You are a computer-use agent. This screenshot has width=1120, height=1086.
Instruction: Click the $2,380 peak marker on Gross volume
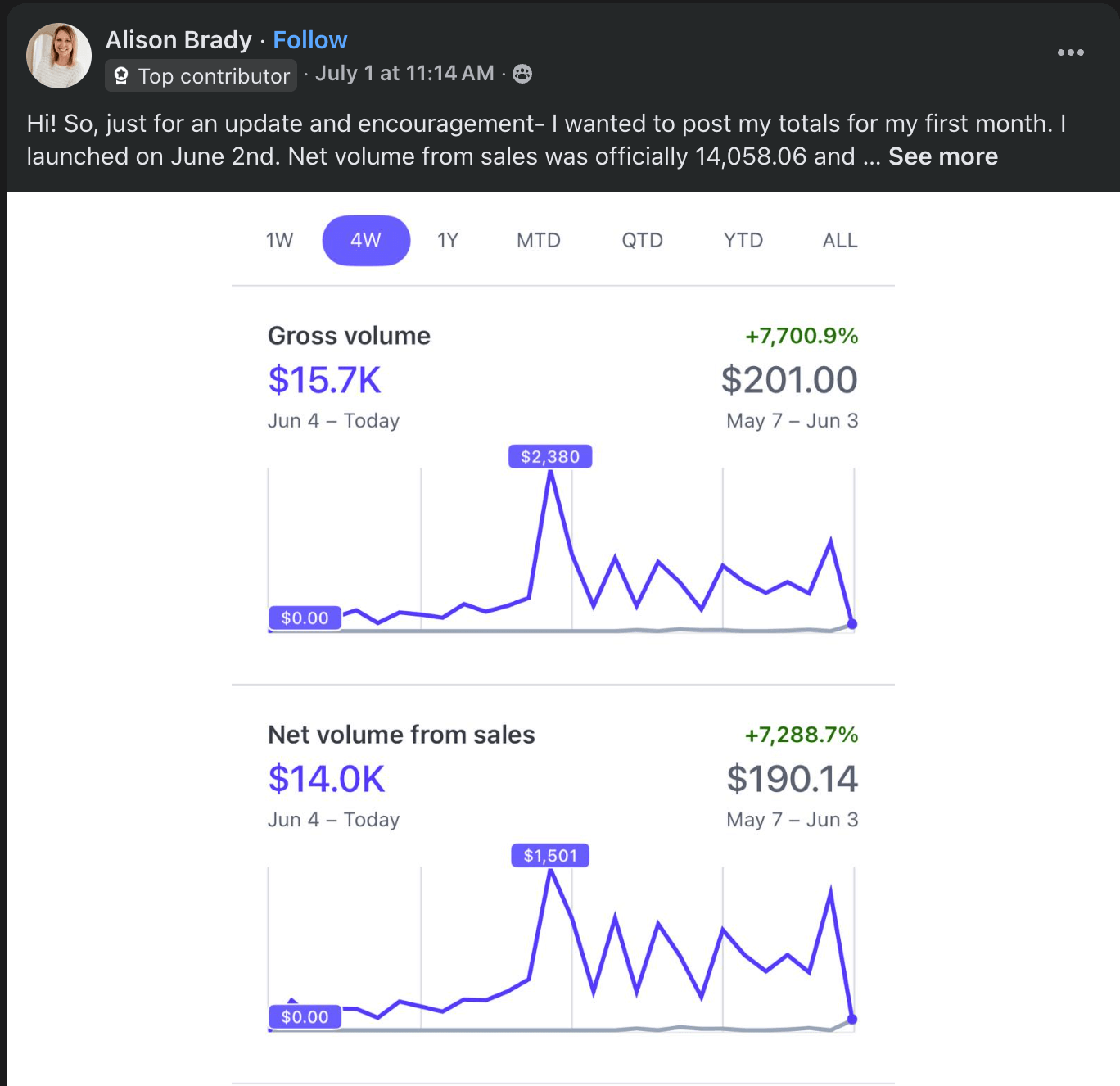(550, 456)
